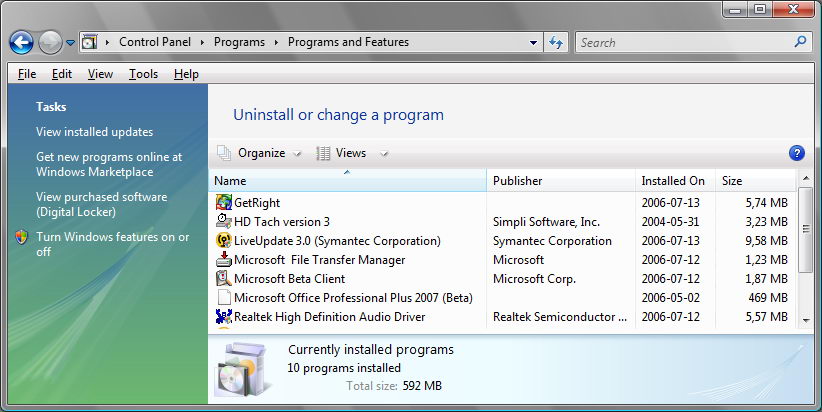
Task: Click the security shield icon in Tasks pane
Action: pos(21,237)
